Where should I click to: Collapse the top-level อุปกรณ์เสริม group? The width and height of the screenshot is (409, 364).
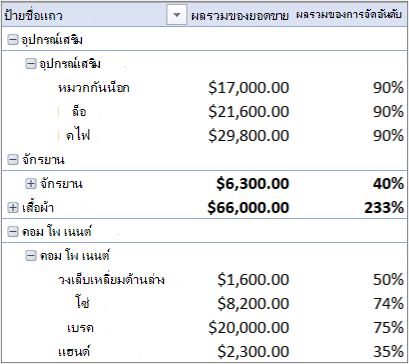point(13,41)
